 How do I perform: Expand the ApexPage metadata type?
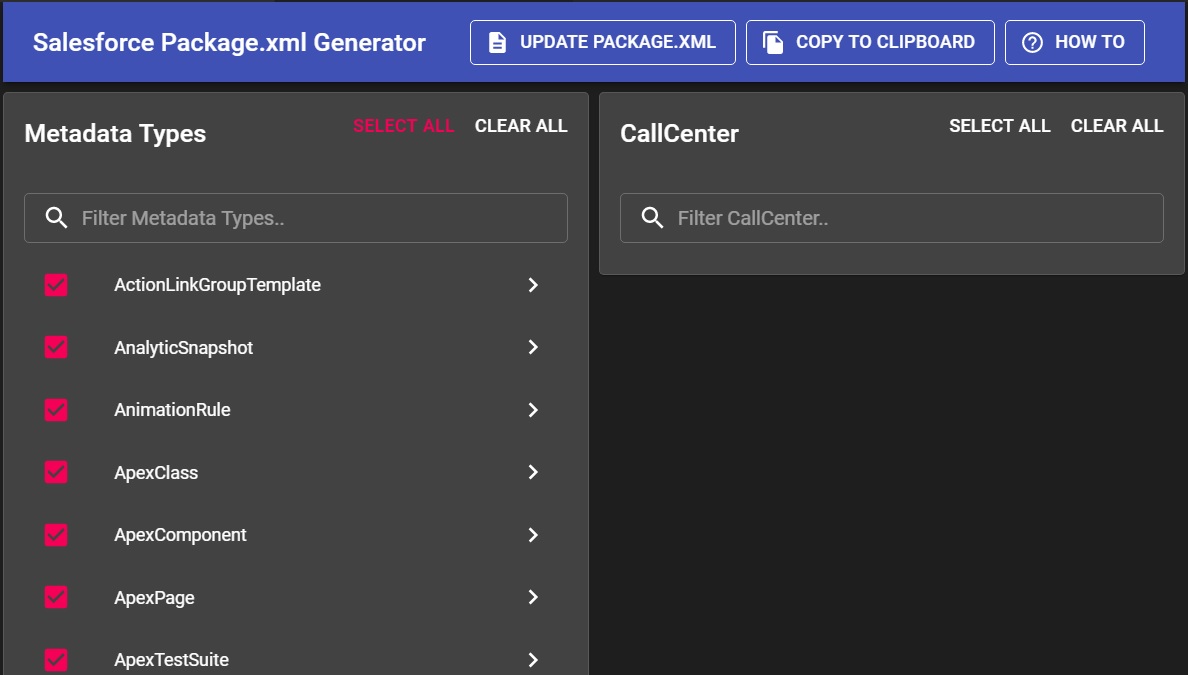(x=533, y=597)
